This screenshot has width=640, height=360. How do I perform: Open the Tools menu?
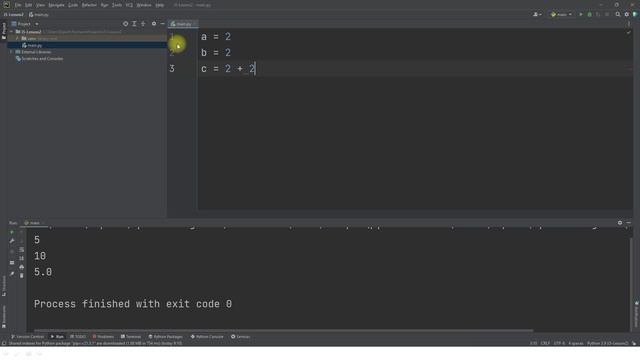click(117, 5)
